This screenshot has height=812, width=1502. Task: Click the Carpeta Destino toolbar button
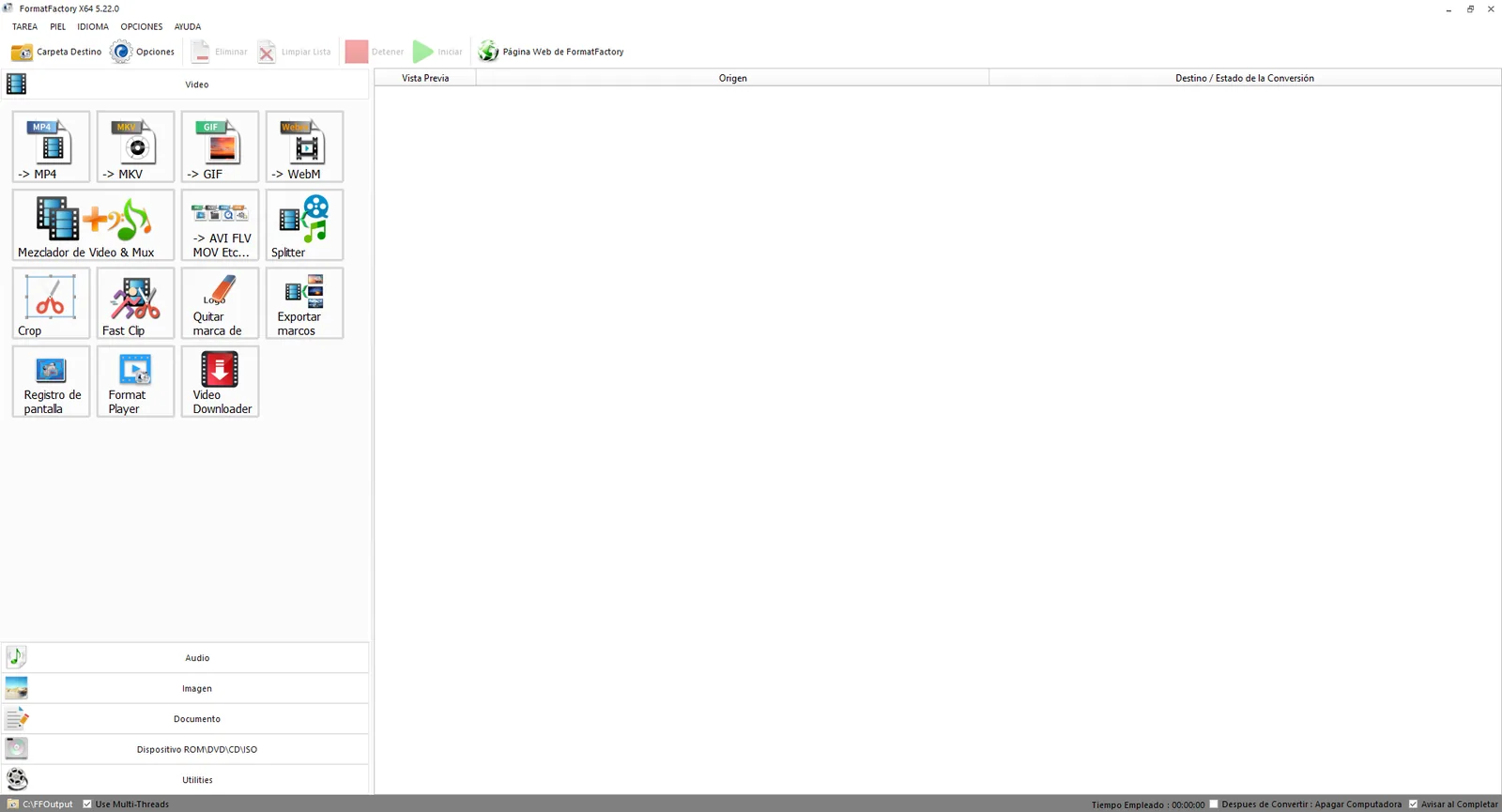[x=56, y=52]
